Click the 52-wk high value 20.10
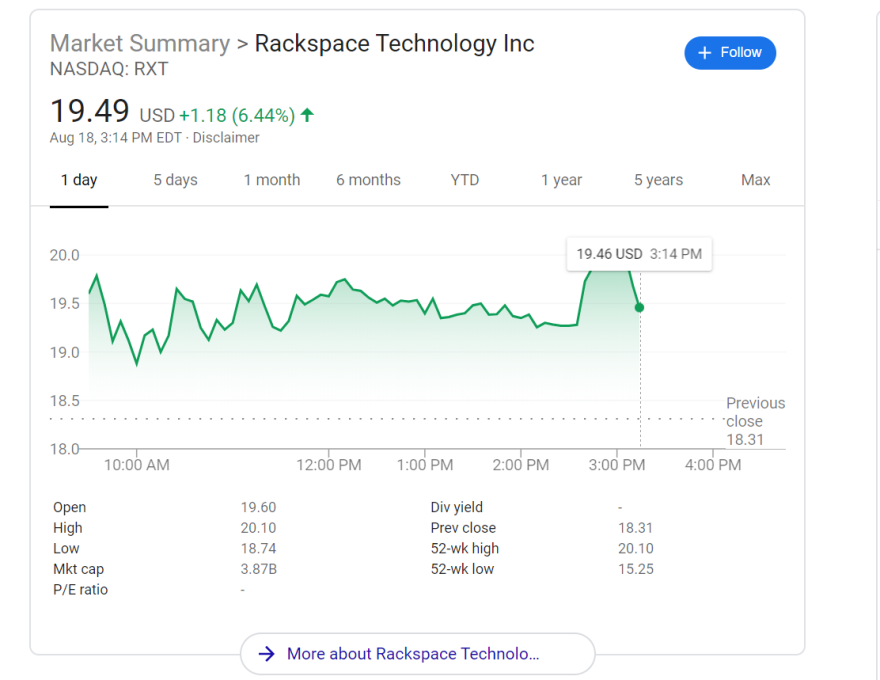This screenshot has width=880, height=680. [636, 548]
